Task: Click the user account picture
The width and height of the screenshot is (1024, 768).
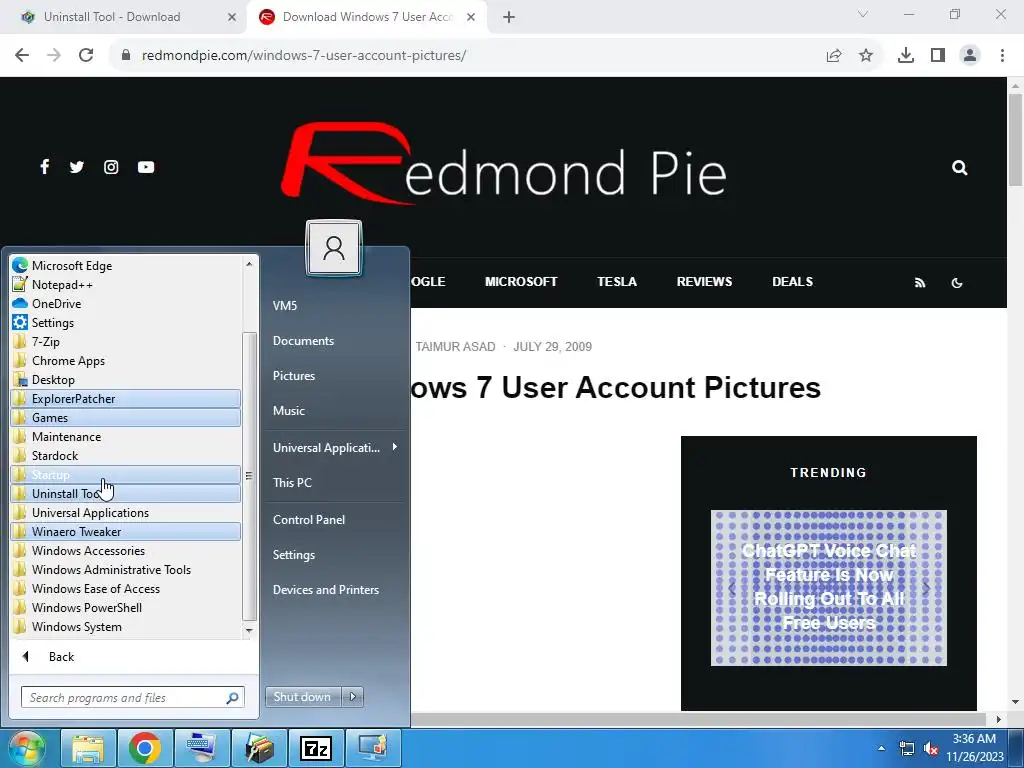Action: click(334, 248)
